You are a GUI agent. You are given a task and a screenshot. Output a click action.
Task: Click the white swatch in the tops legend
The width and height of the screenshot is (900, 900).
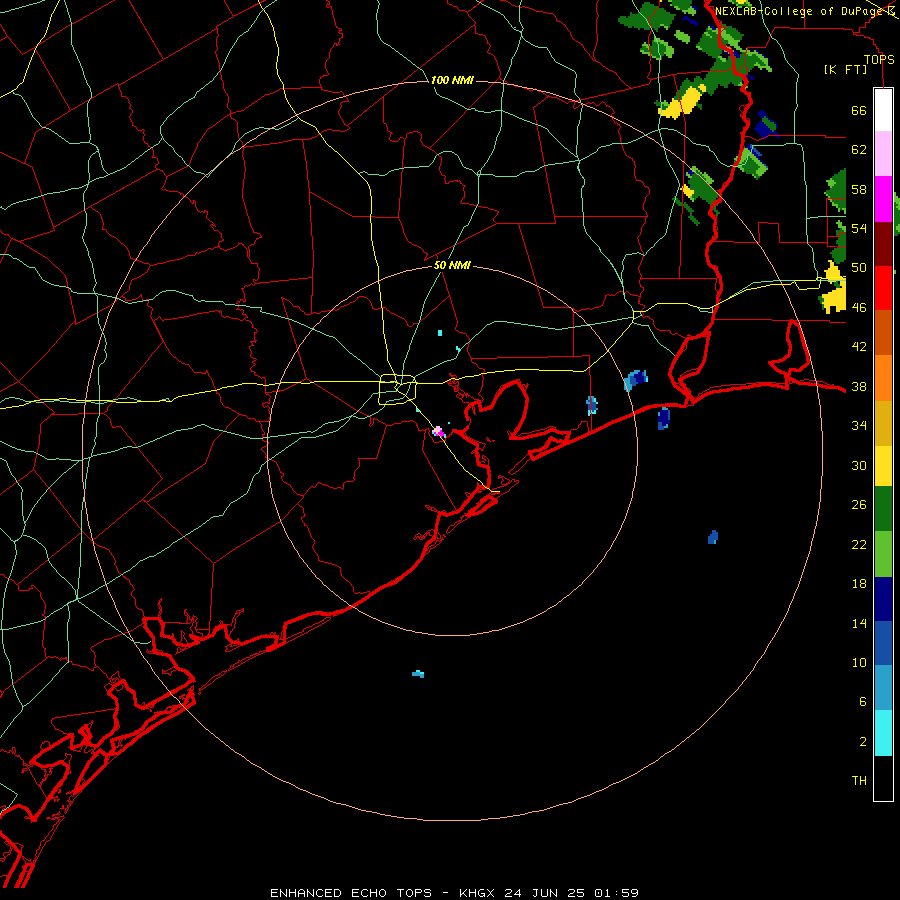(x=883, y=110)
